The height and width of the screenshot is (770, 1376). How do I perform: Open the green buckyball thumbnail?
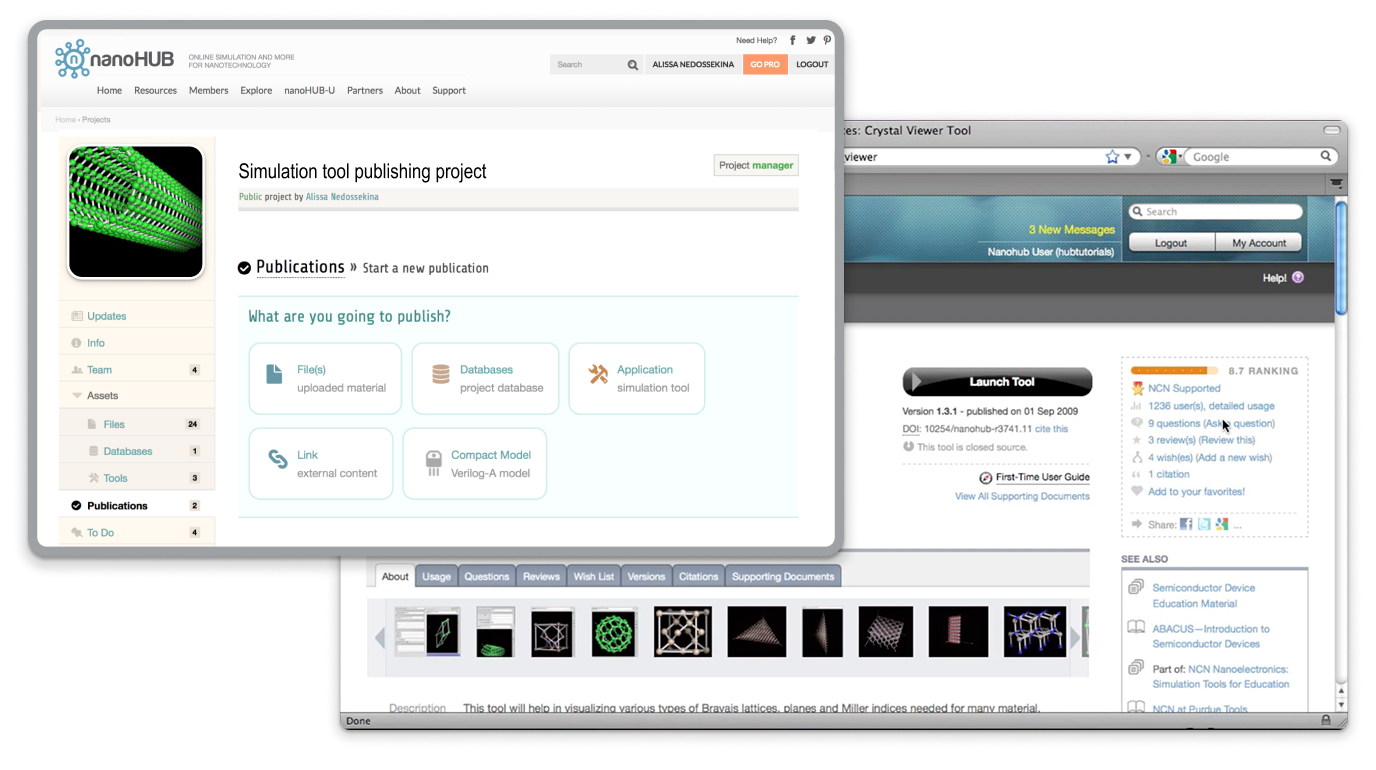click(x=613, y=631)
